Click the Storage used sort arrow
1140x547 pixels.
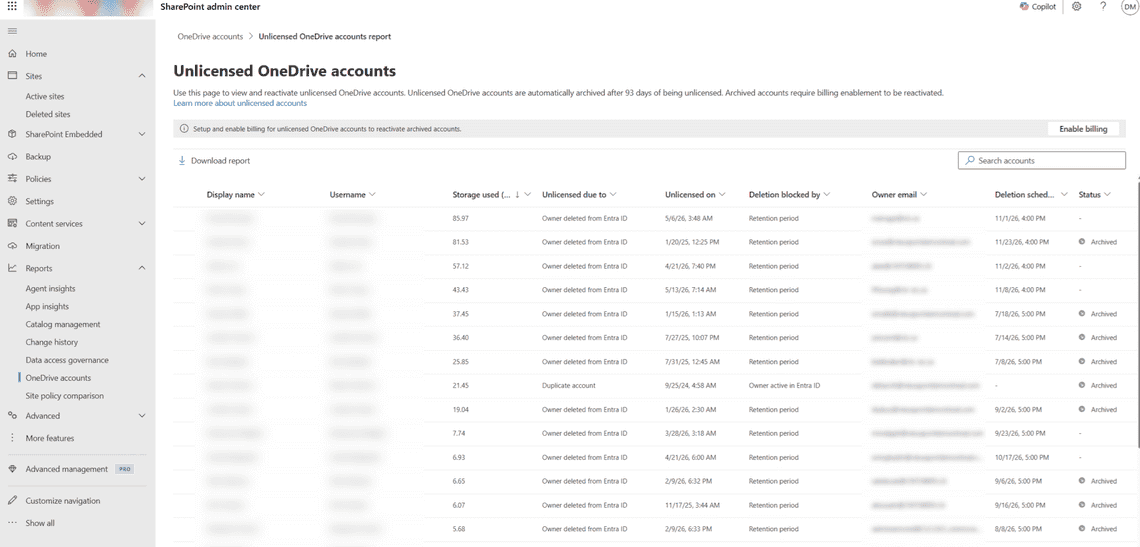point(517,194)
